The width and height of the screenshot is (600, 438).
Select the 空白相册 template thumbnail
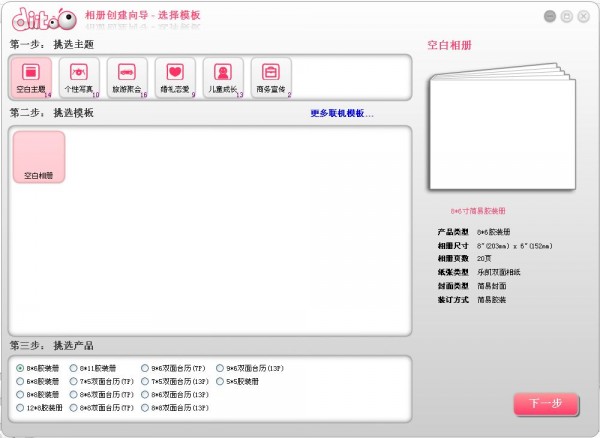39,157
